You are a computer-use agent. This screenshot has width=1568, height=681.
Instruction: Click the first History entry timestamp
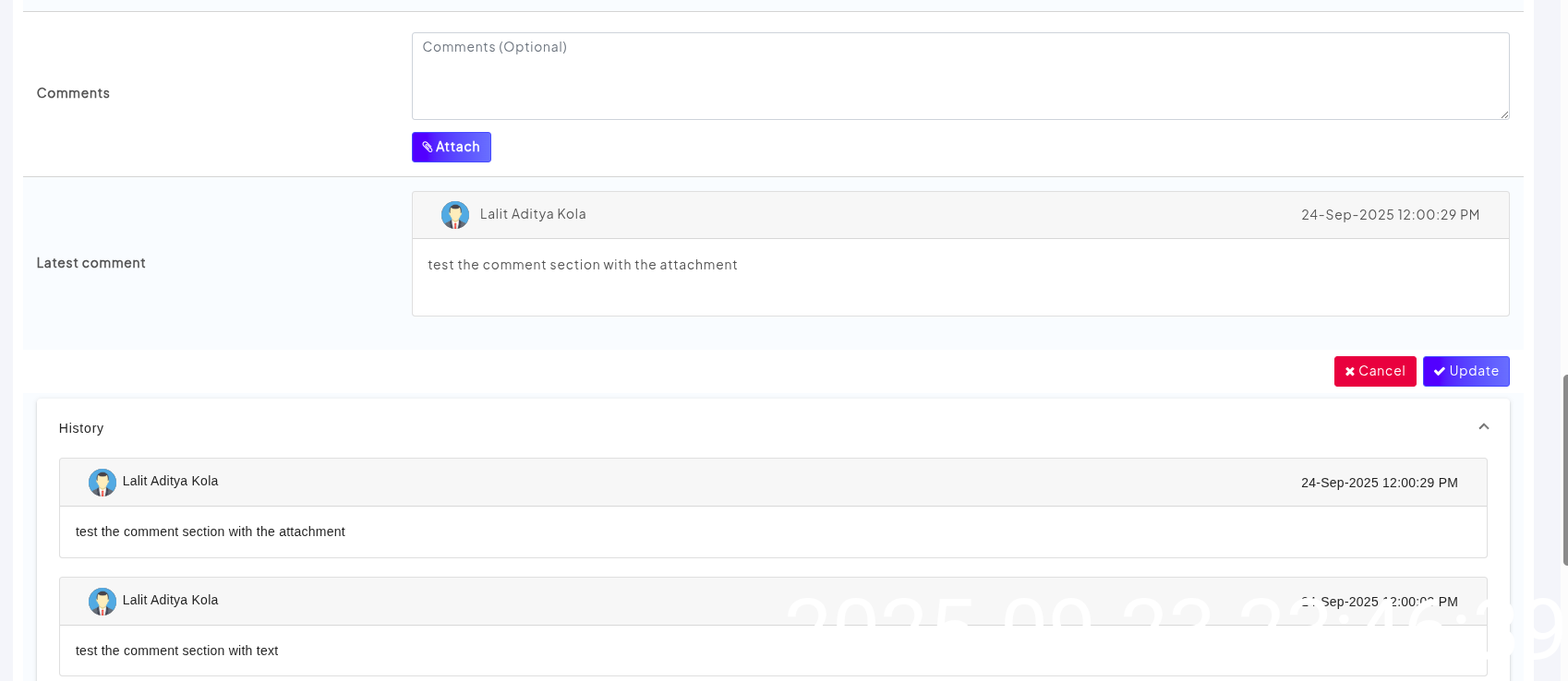[1379, 483]
